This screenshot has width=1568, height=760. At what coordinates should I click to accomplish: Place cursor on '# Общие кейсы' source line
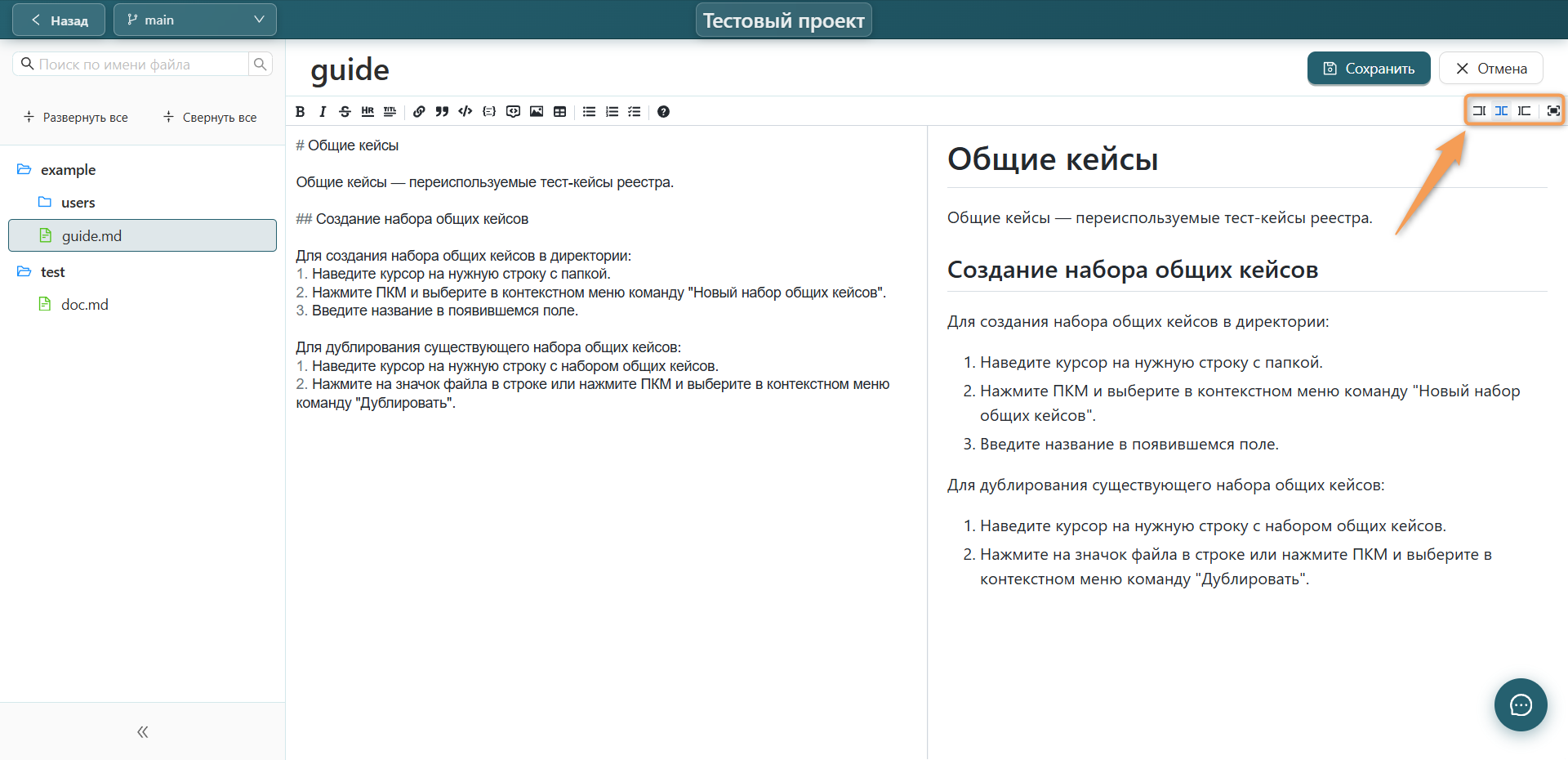click(347, 145)
